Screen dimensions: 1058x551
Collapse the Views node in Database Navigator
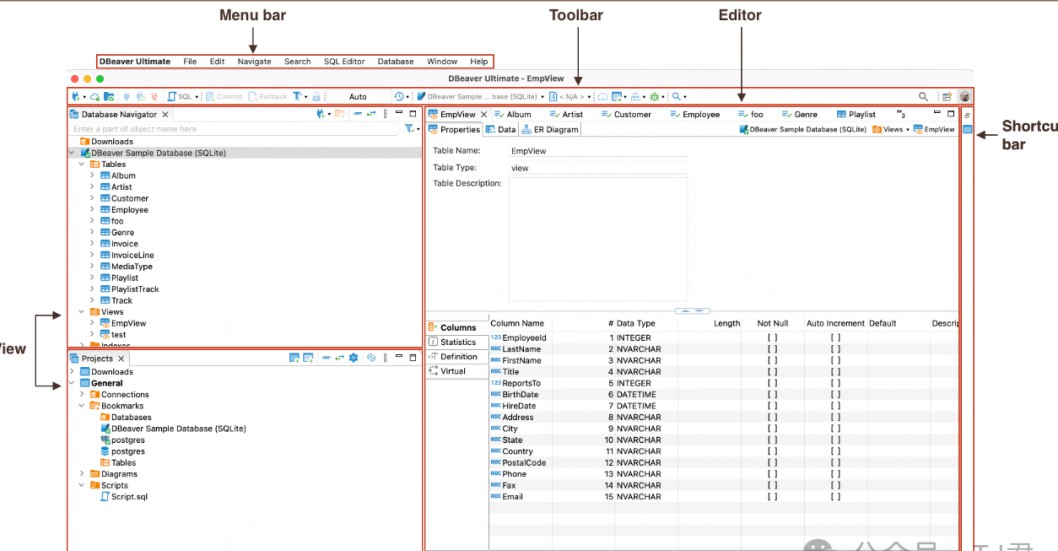82,312
